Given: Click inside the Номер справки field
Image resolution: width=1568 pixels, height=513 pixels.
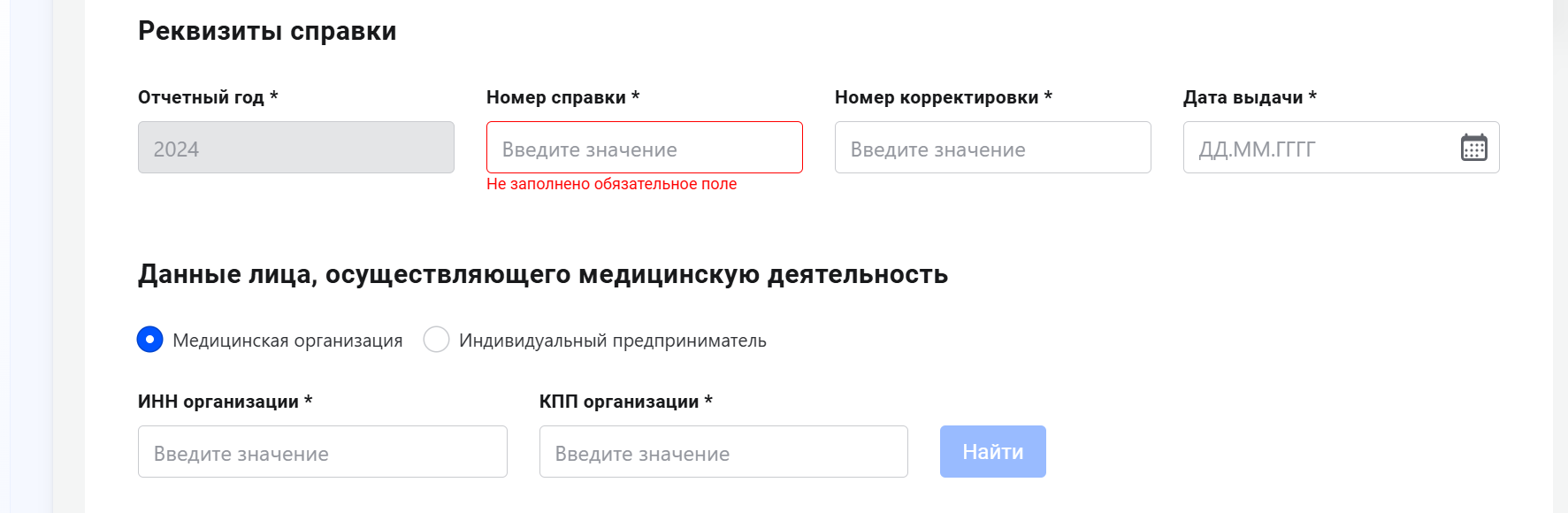Looking at the screenshot, I should click(644, 147).
